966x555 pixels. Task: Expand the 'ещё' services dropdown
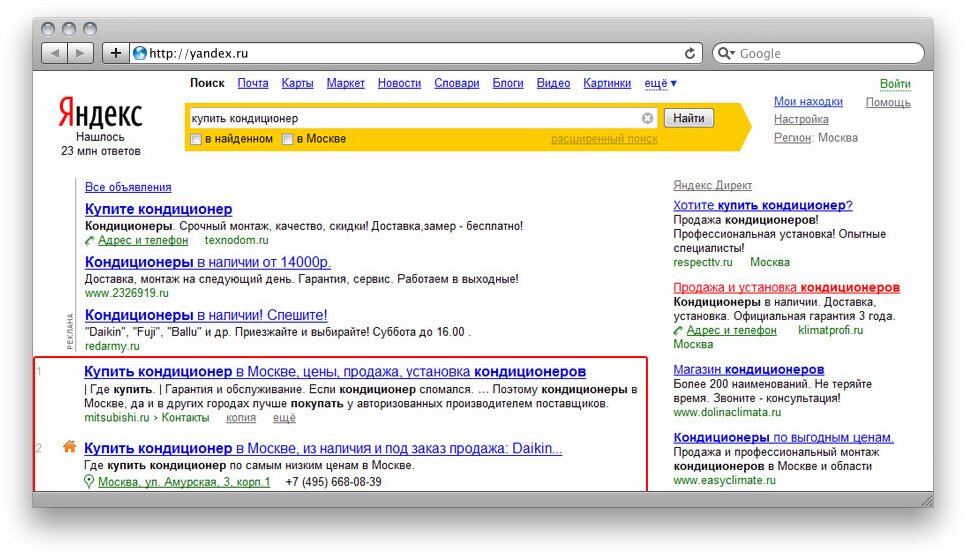[660, 83]
